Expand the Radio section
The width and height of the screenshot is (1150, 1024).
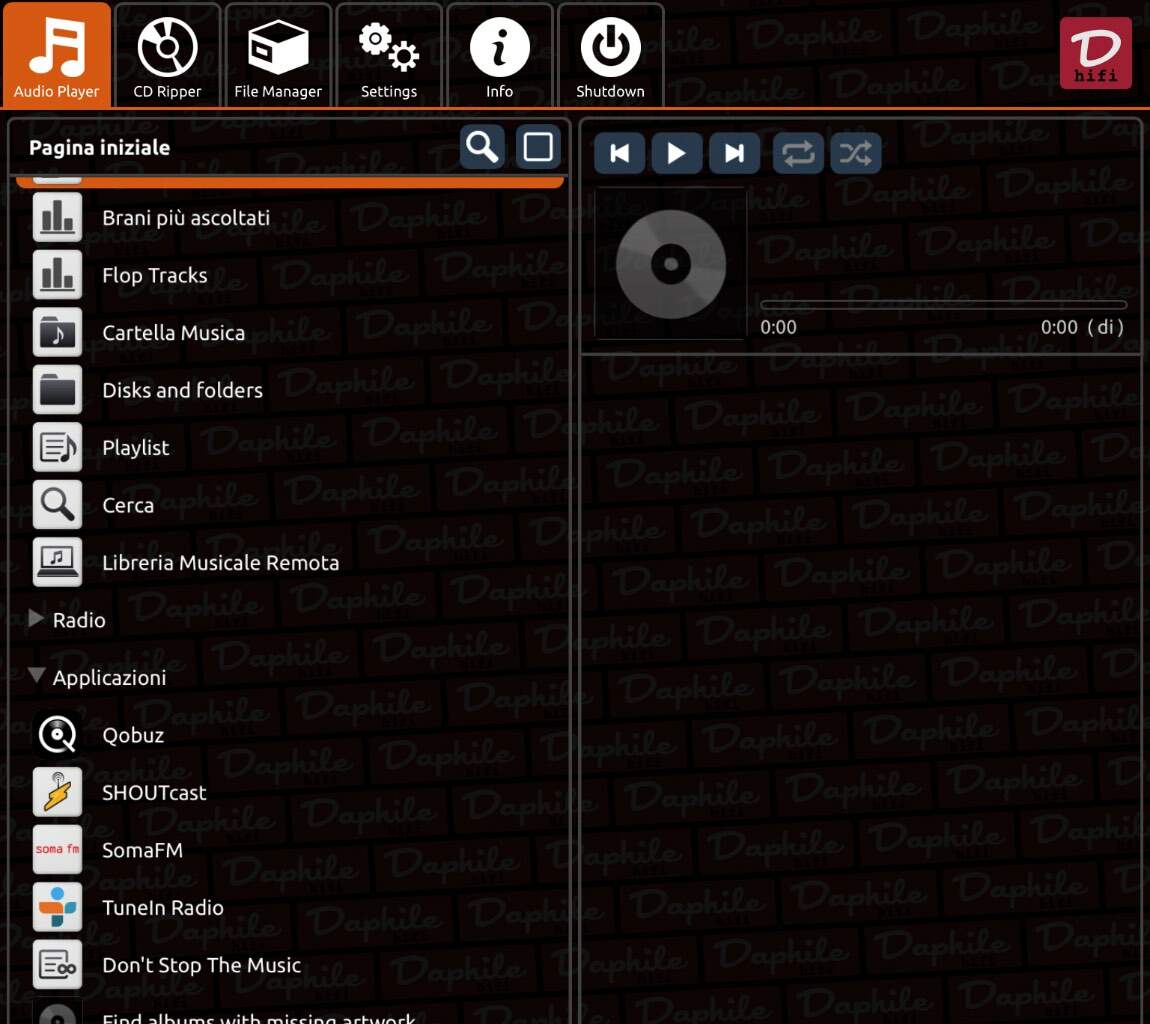36,618
